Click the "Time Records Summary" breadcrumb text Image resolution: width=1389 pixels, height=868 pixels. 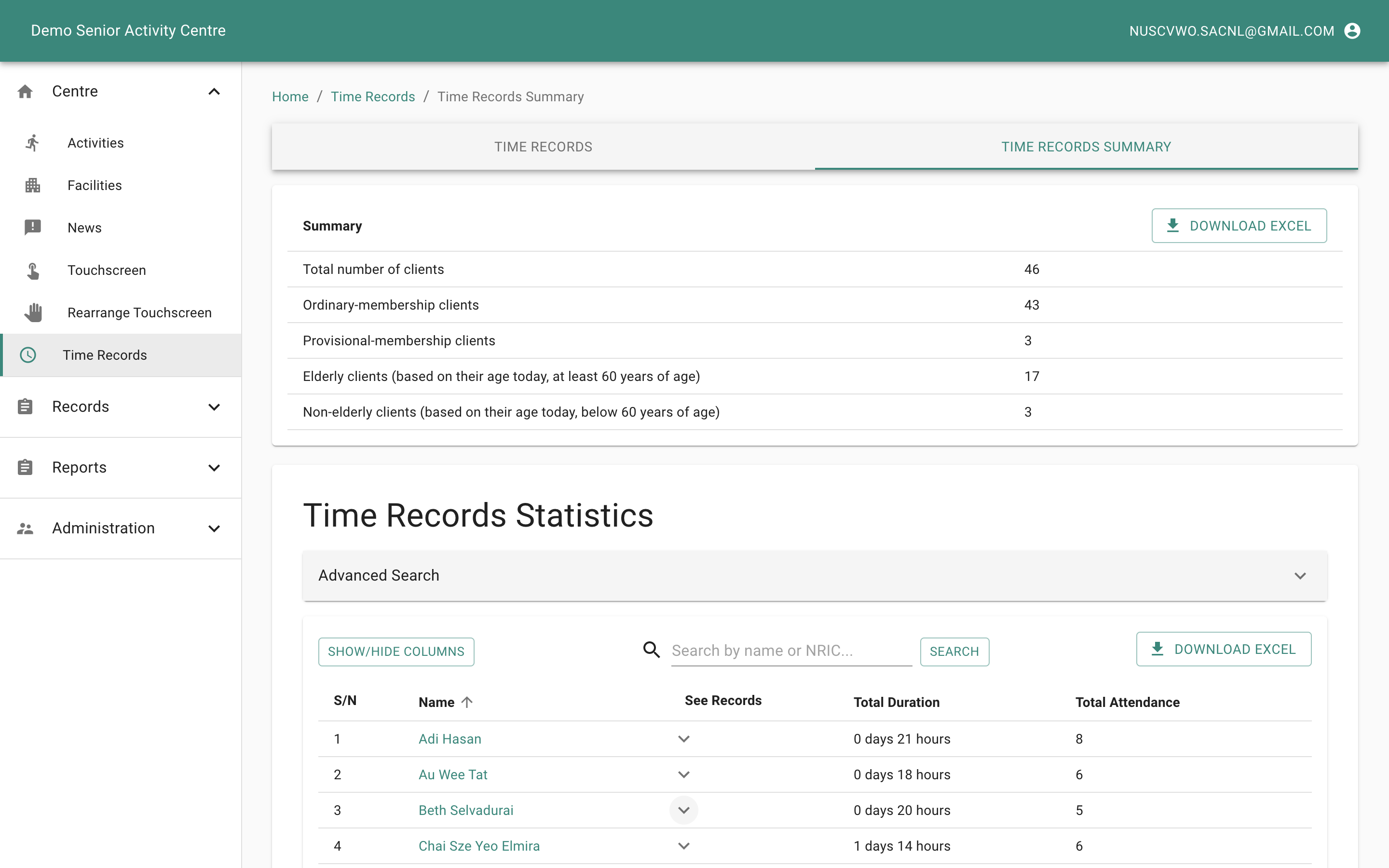pyautogui.click(x=510, y=96)
